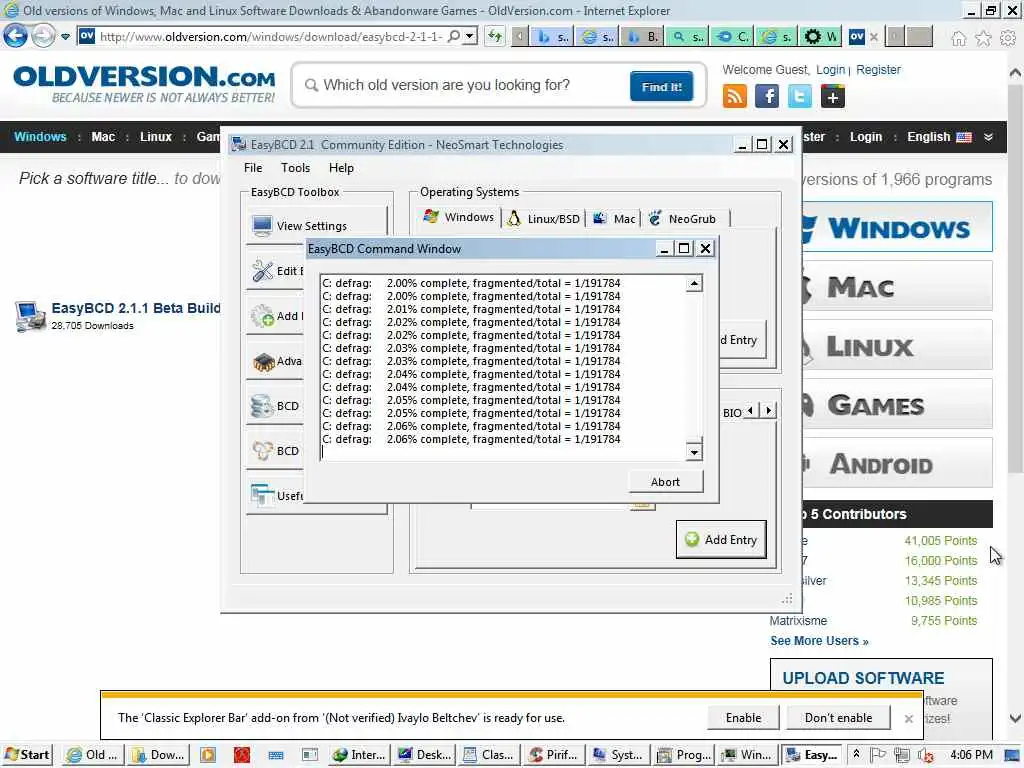This screenshot has width=1024, height=768.
Task: Click the refresh/compatibility icon next to address bar
Action: (495, 36)
